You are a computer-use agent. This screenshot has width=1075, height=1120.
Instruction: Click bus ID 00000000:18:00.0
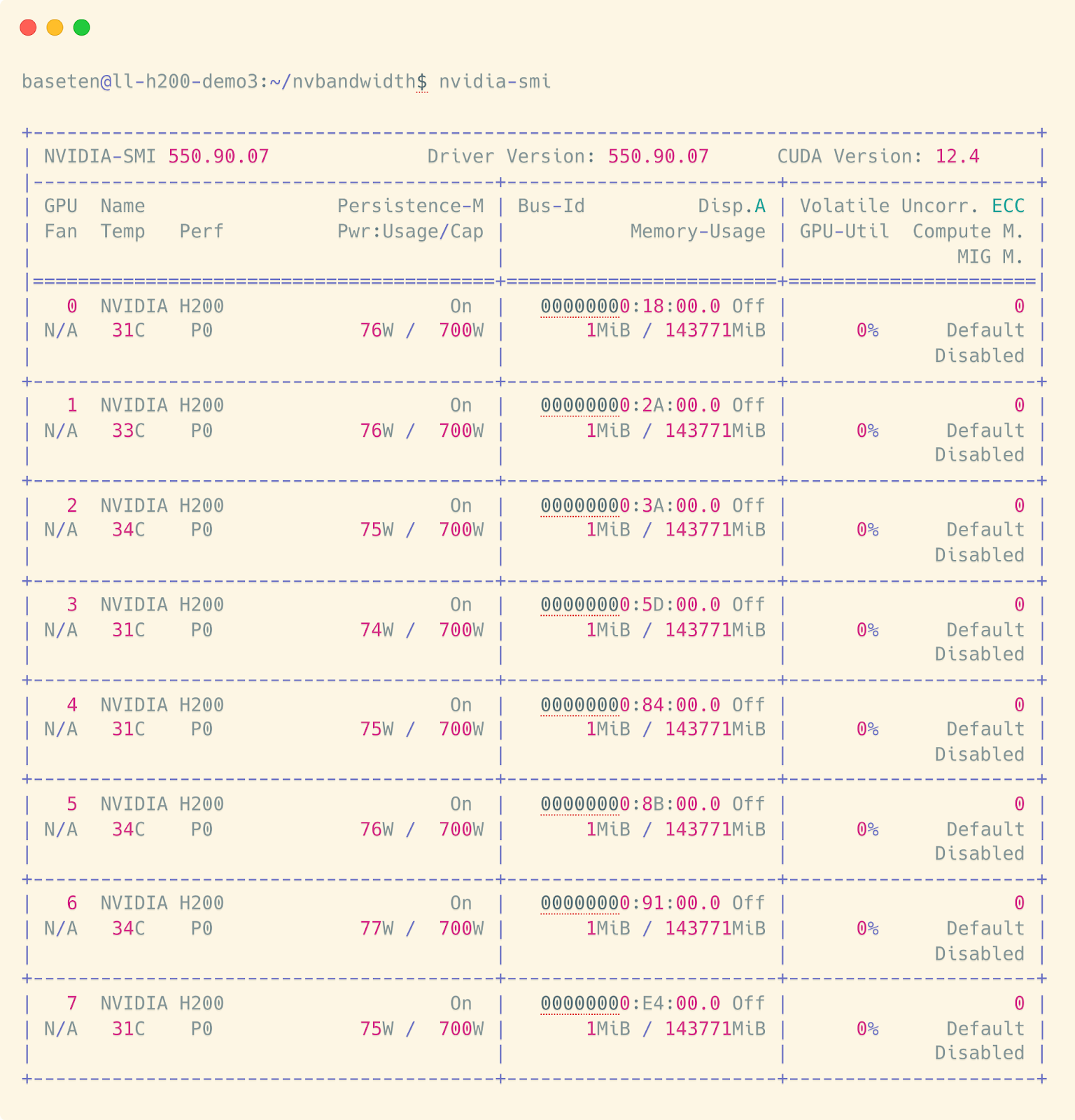631,306
